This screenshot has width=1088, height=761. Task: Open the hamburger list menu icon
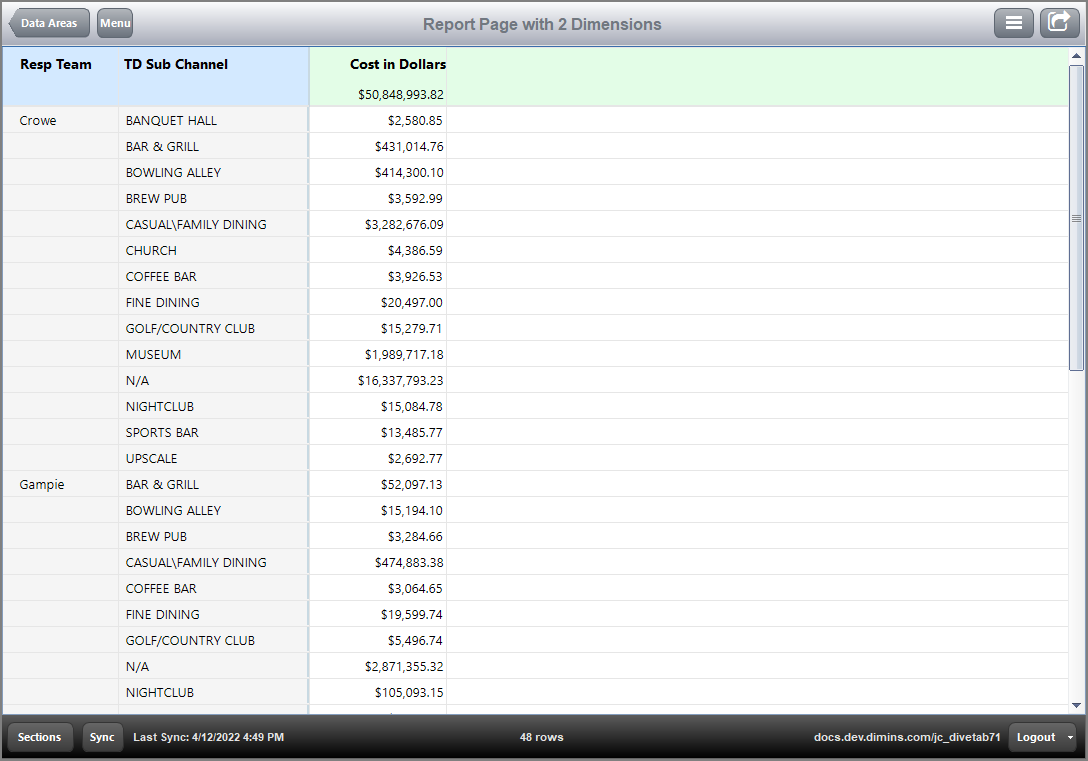pos(1014,23)
